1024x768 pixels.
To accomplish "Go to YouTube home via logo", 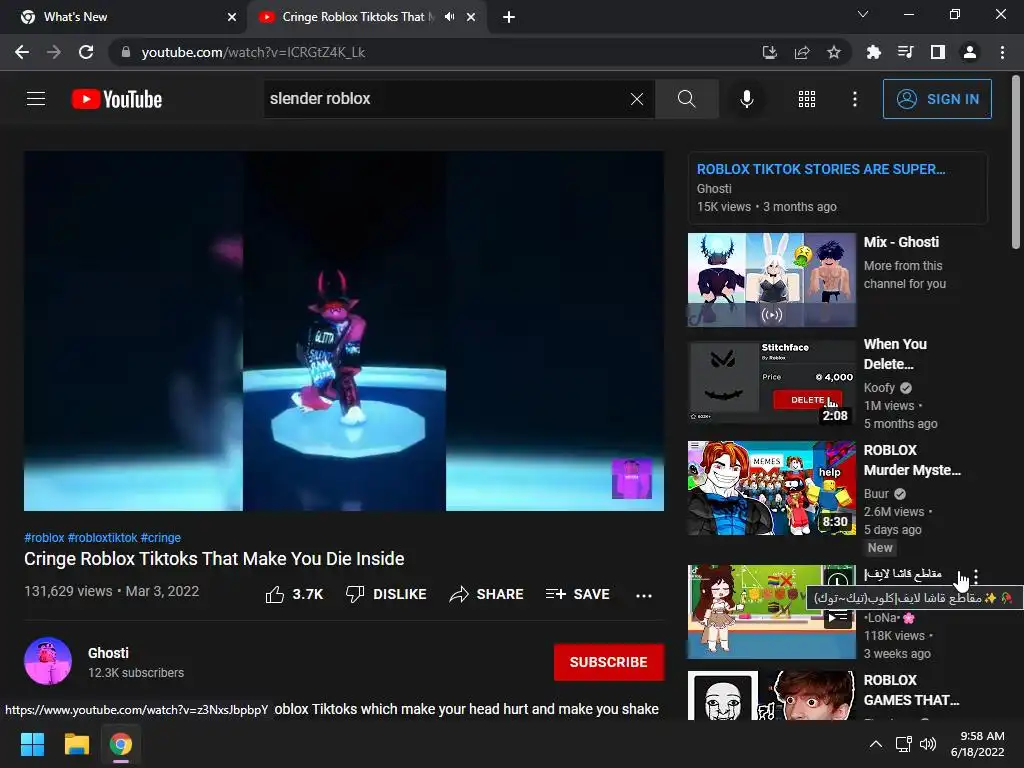I will [116, 99].
